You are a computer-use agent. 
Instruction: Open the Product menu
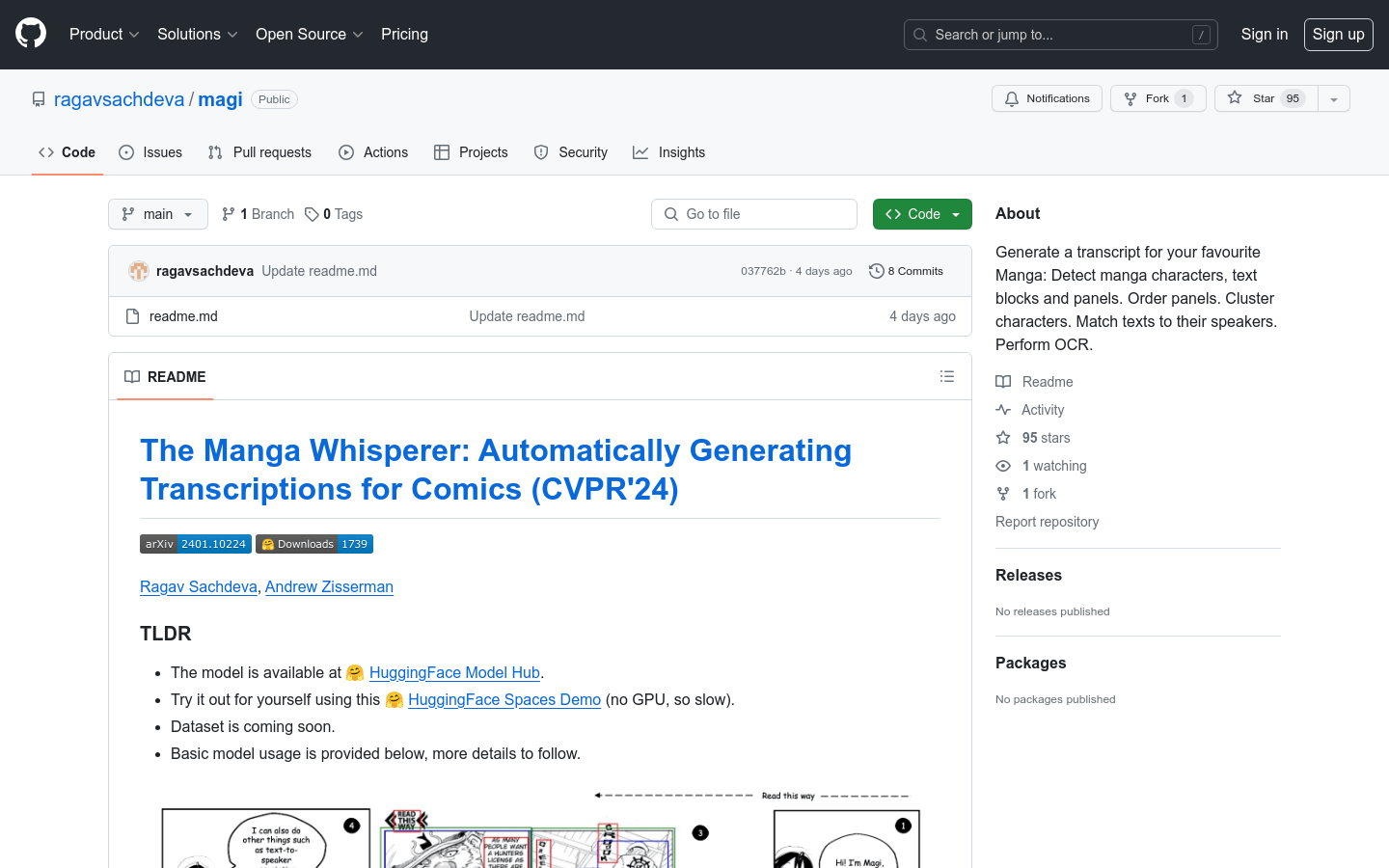pos(104,34)
